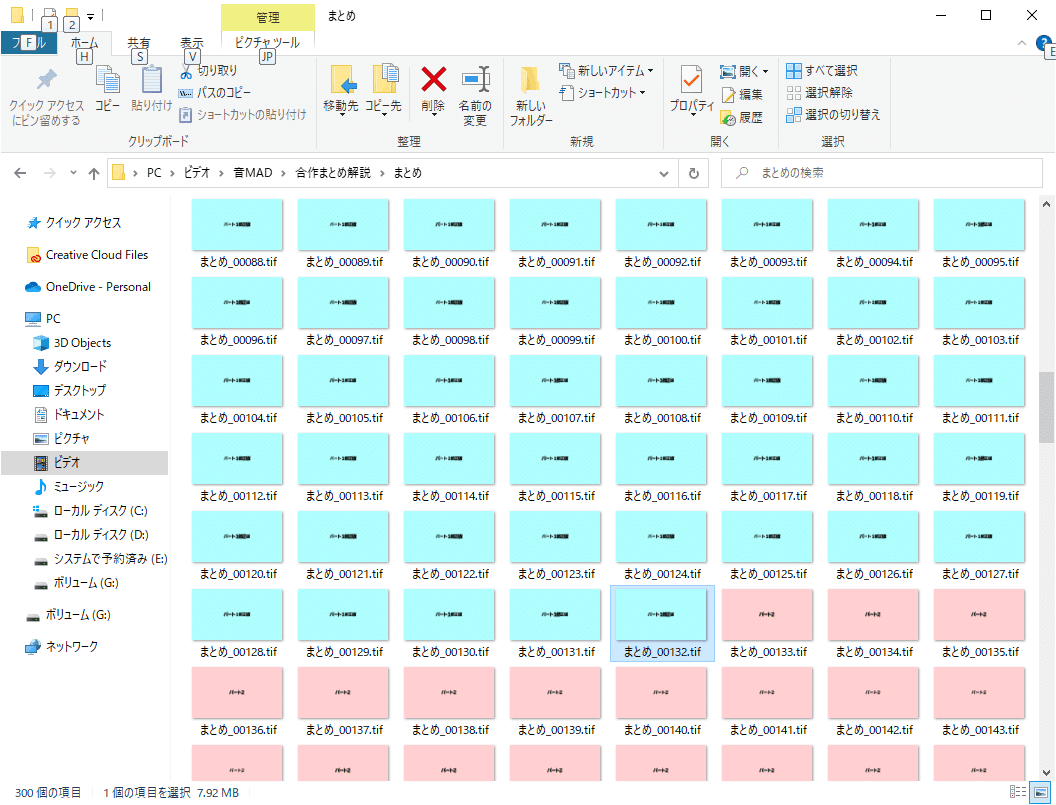
Task: Expand path chevron after 音MAD
Action: (284, 173)
